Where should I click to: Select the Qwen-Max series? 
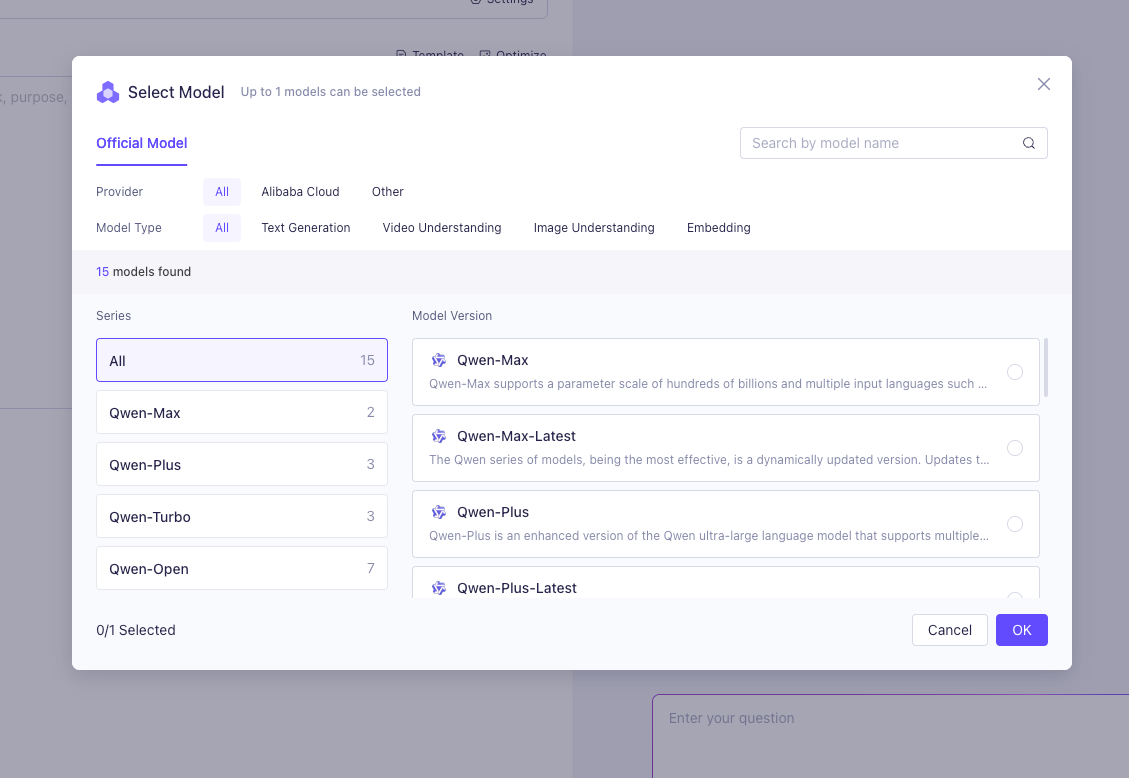pyautogui.click(x=242, y=412)
